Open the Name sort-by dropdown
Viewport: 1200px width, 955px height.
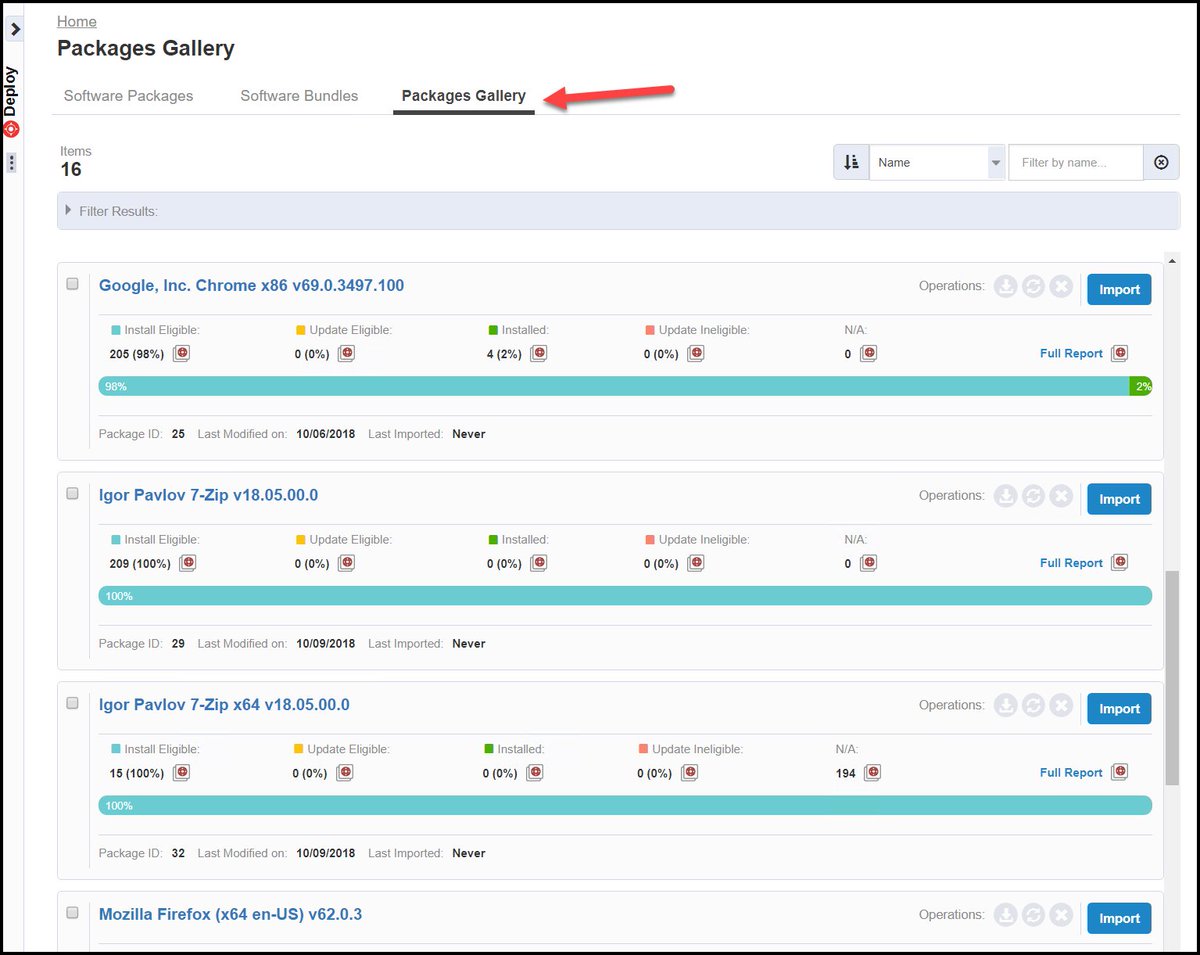click(x=937, y=162)
